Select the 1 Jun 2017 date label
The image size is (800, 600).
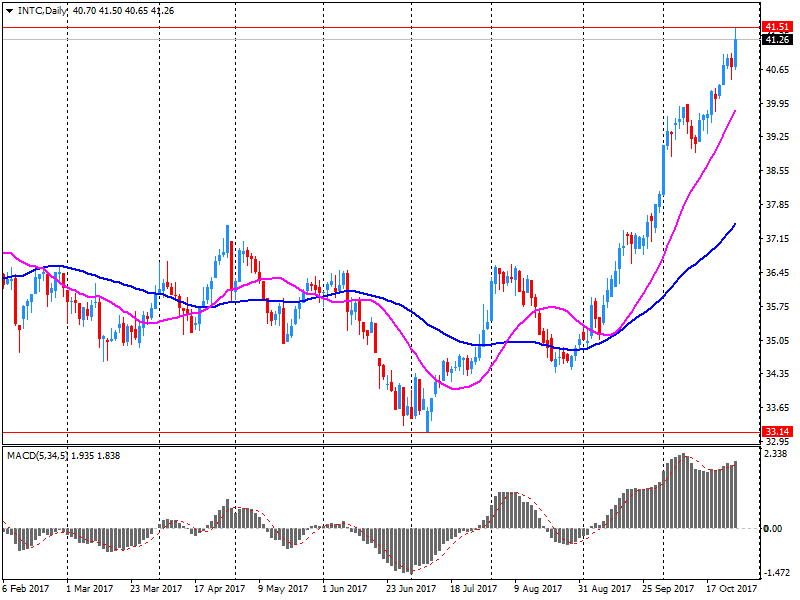click(x=344, y=589)
